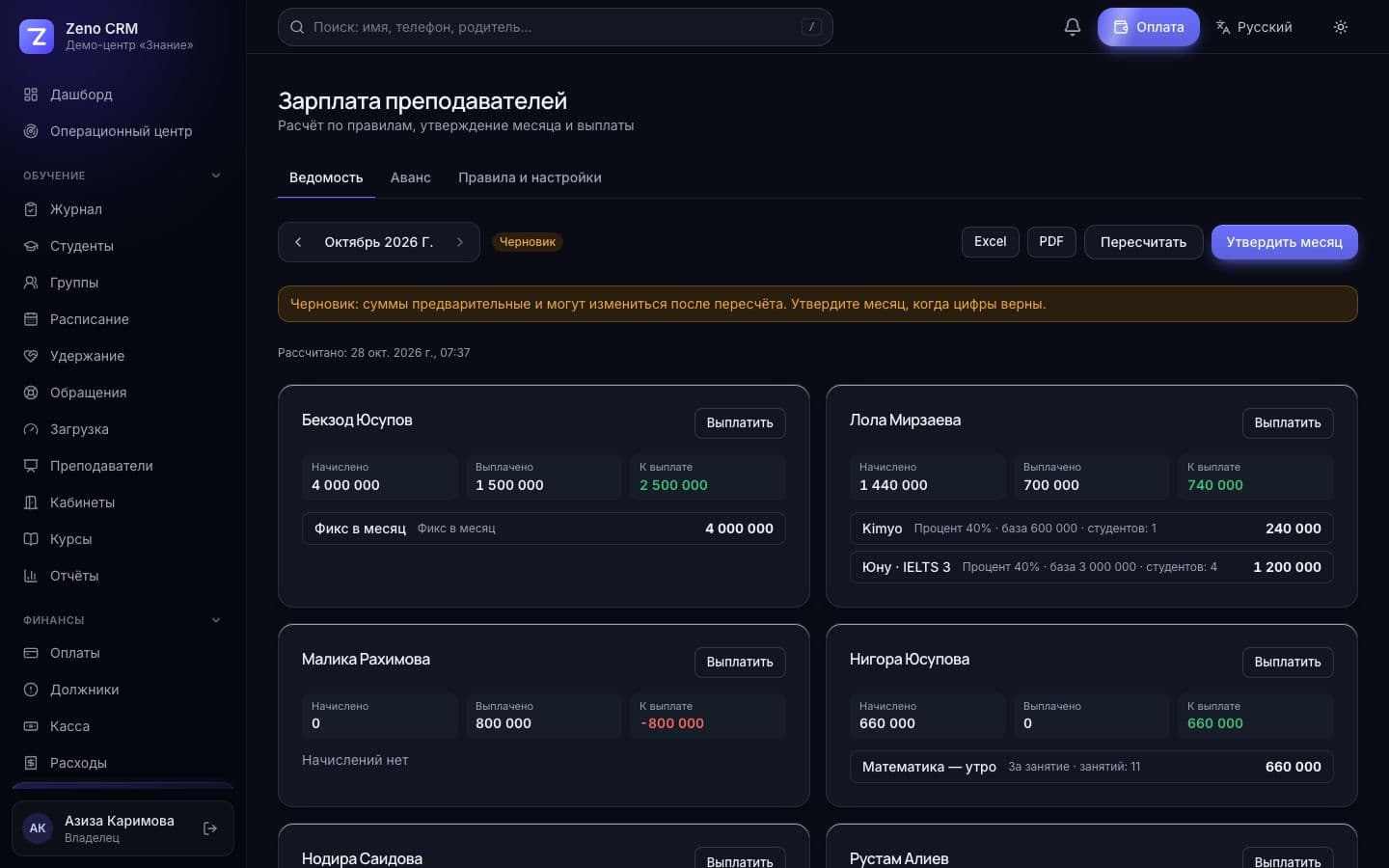Viewport: 1389px width, 868px height.
Task: Click the Пересчитать button
Action: pos(1143,242)
